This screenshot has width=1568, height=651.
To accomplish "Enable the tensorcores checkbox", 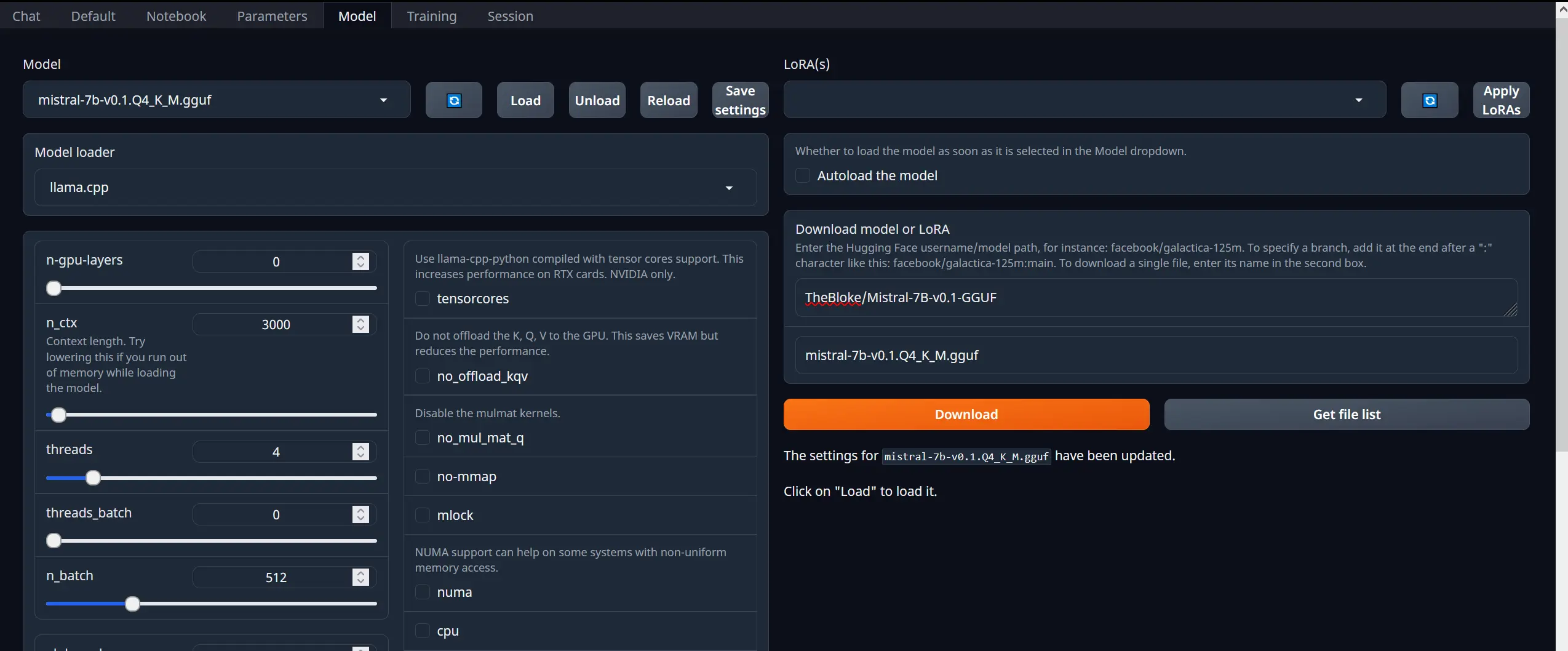I will 423,298.
